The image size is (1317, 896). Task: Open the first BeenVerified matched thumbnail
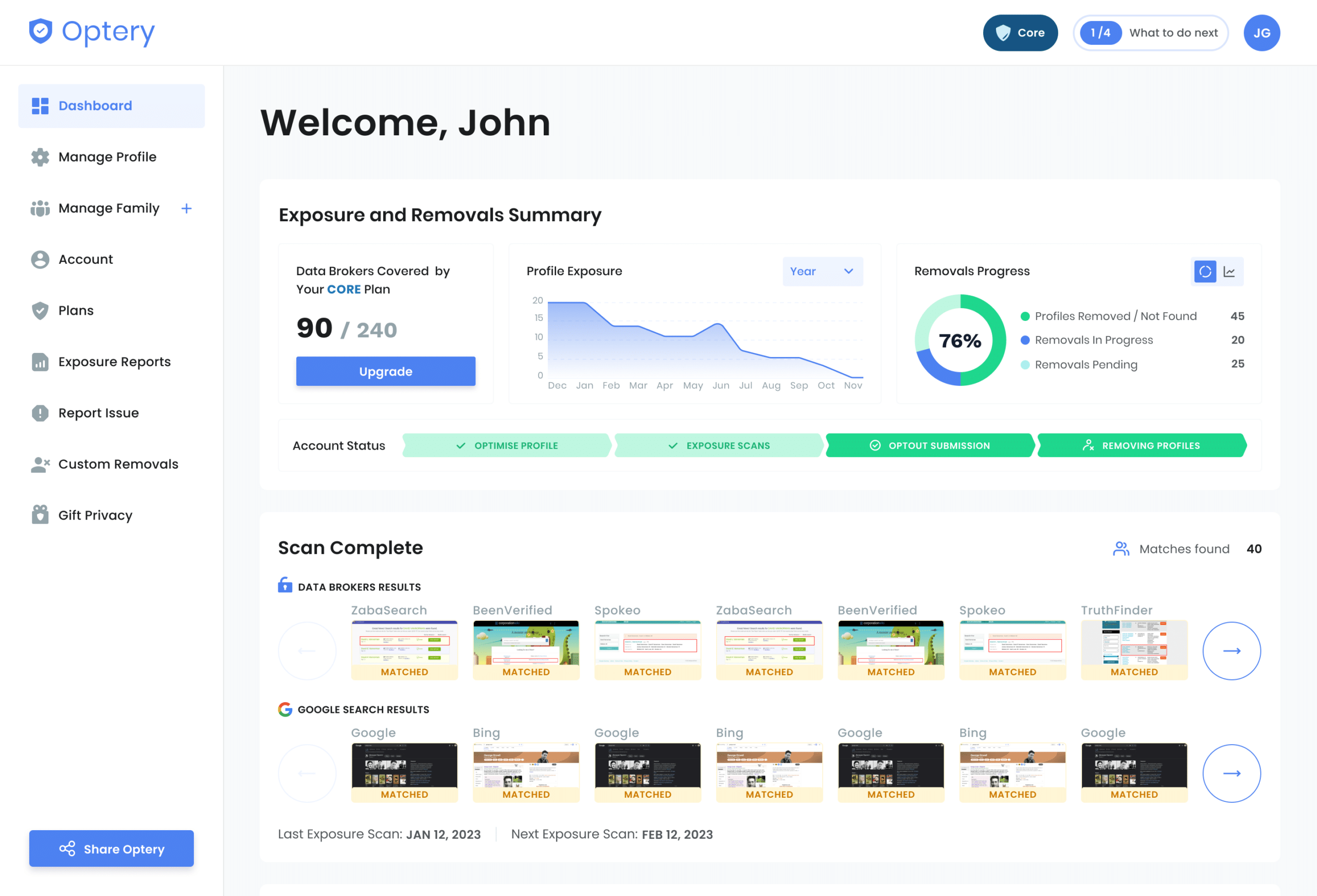click(x=526, y=650)
